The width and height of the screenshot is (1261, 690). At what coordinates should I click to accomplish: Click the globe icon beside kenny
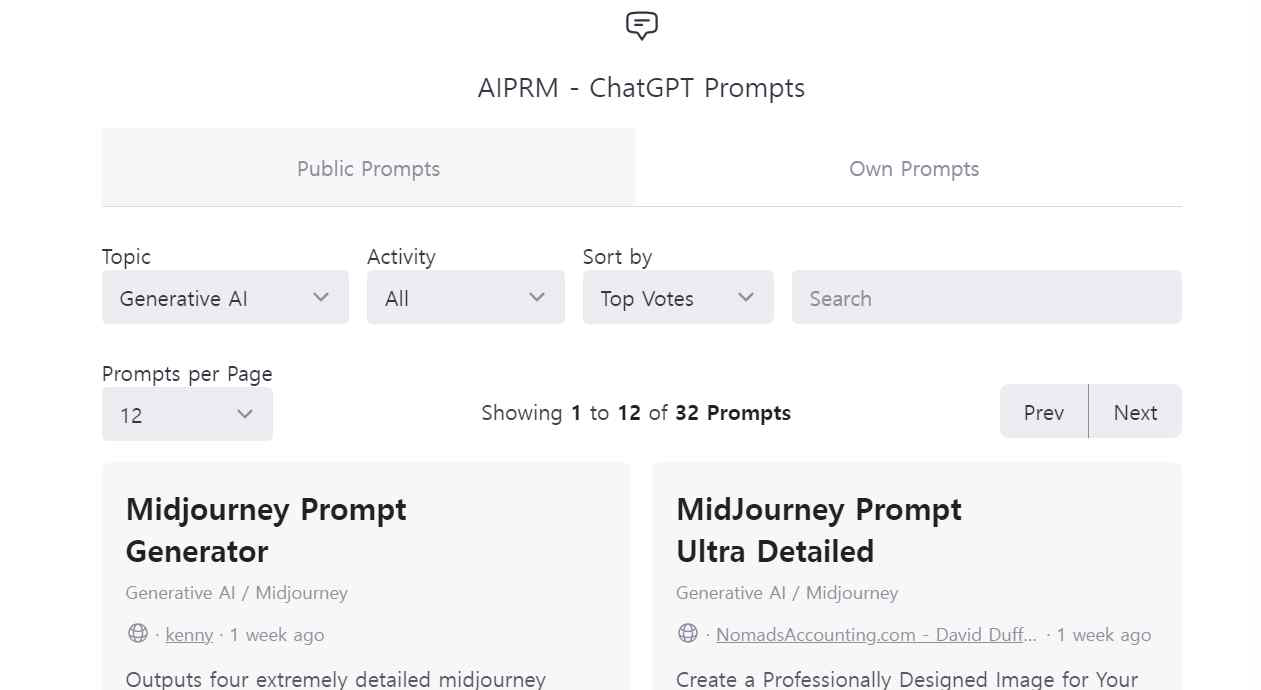coord(138,633)
